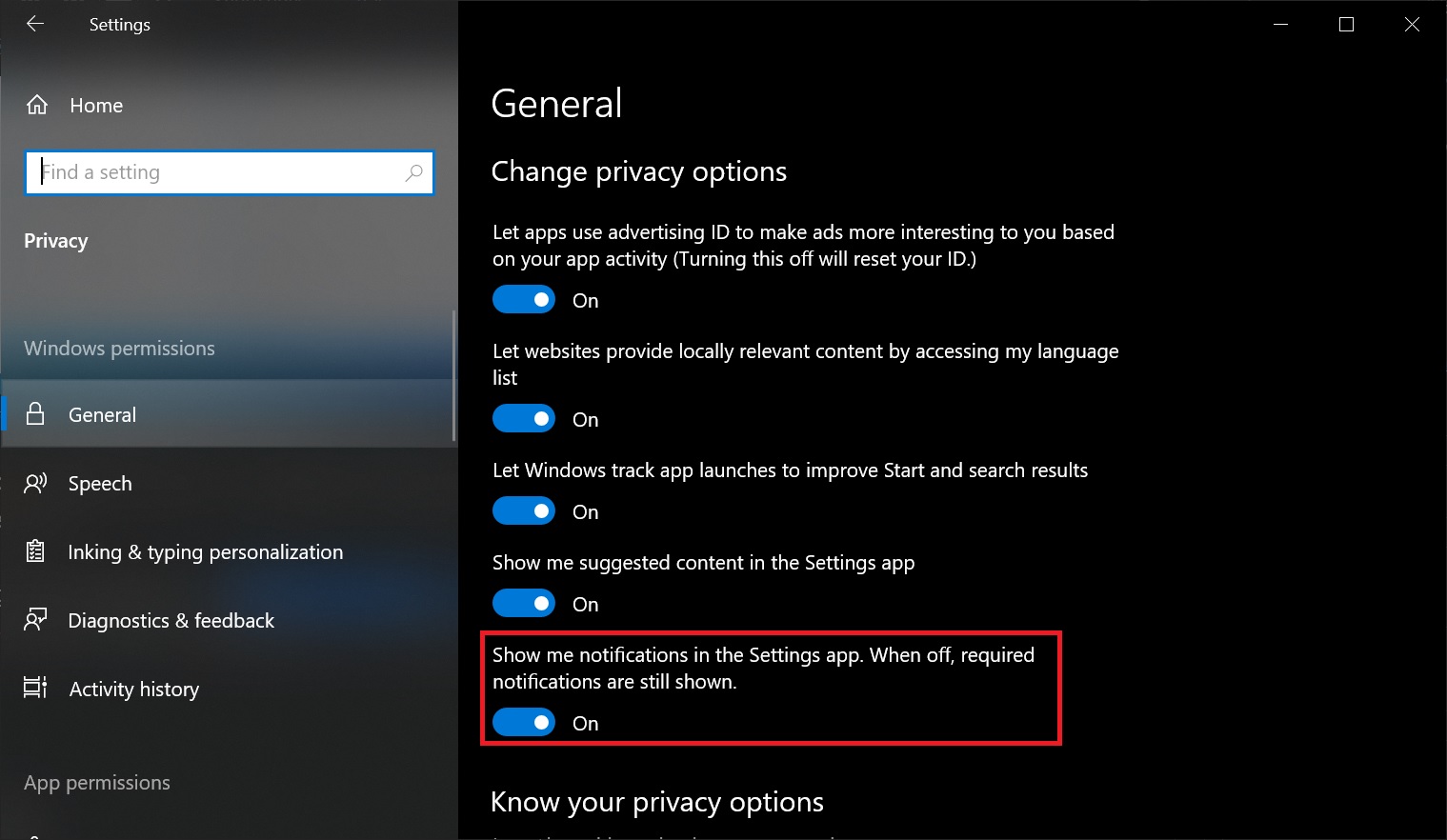Click the General page heading

[x=557, y=103]
